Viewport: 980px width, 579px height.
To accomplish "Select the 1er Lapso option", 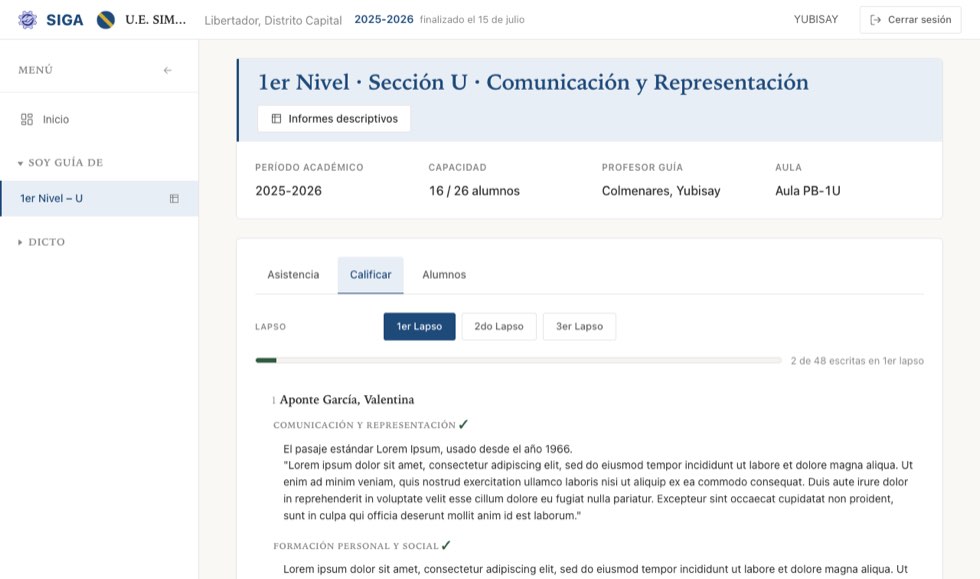I will point(419,326).
